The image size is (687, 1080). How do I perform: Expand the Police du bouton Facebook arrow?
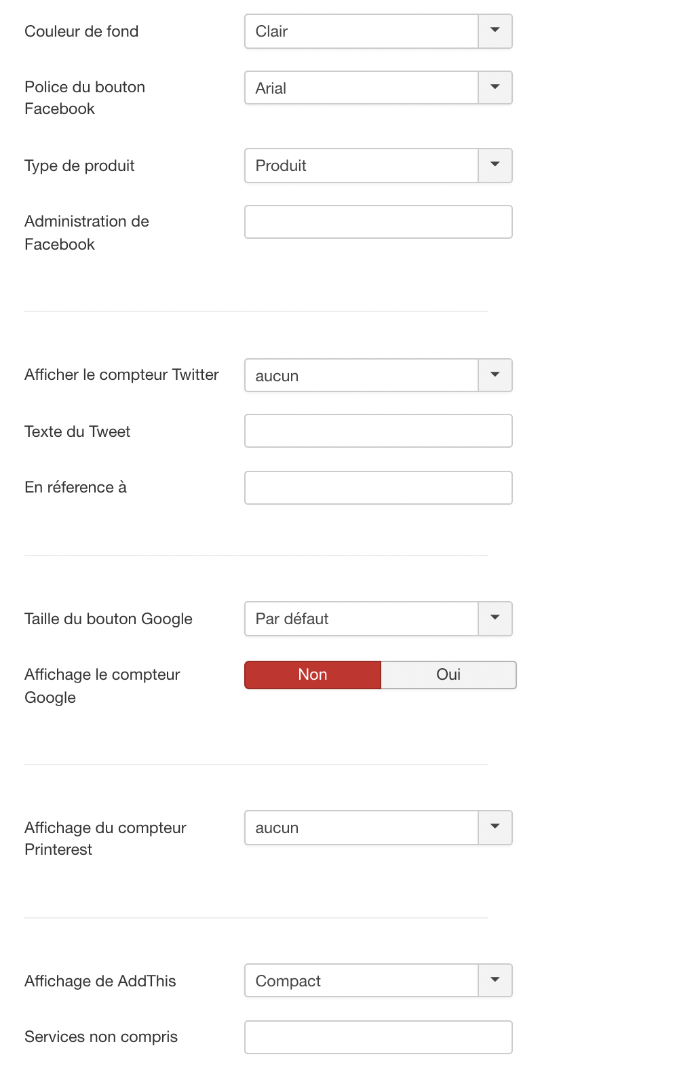pyautogui.click(x=495, y=87)
